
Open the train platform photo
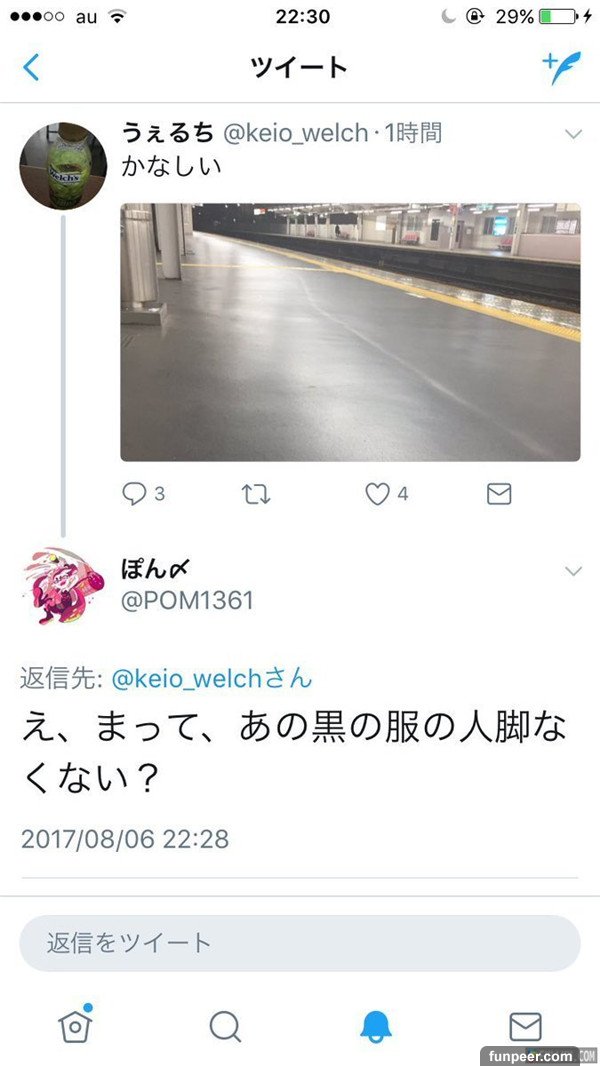click(x=351, y=332)
